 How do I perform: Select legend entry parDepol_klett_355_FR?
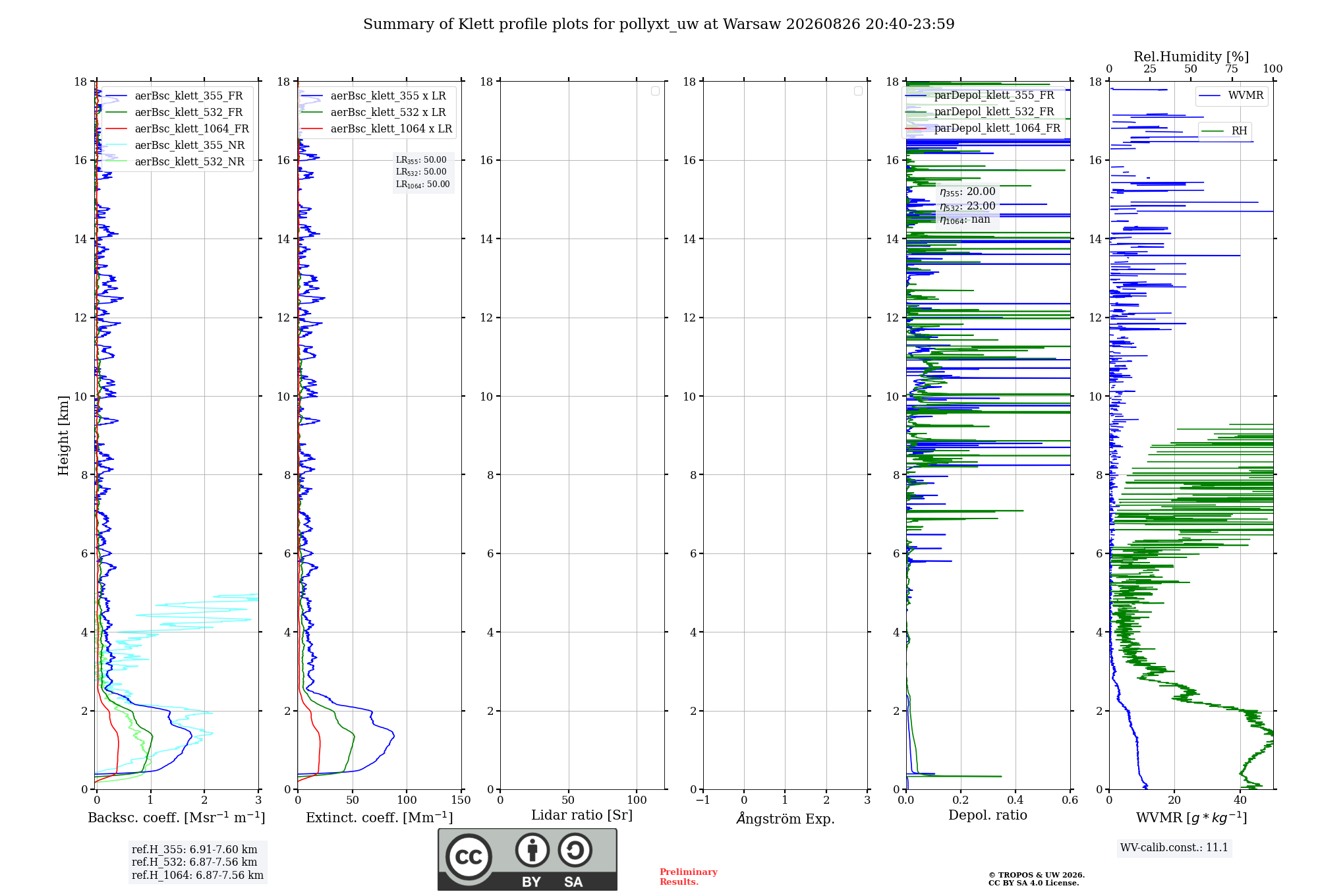(979, 96)
